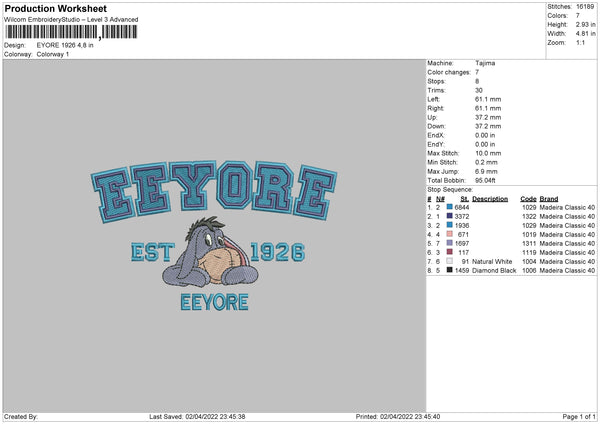Select the pink swatch beside 671

450,234
